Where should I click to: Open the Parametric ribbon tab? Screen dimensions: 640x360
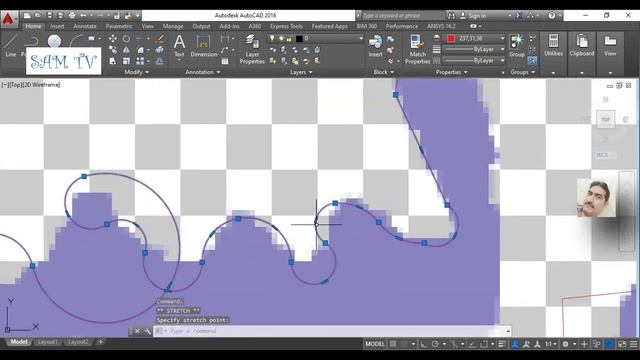click(119, 26)
